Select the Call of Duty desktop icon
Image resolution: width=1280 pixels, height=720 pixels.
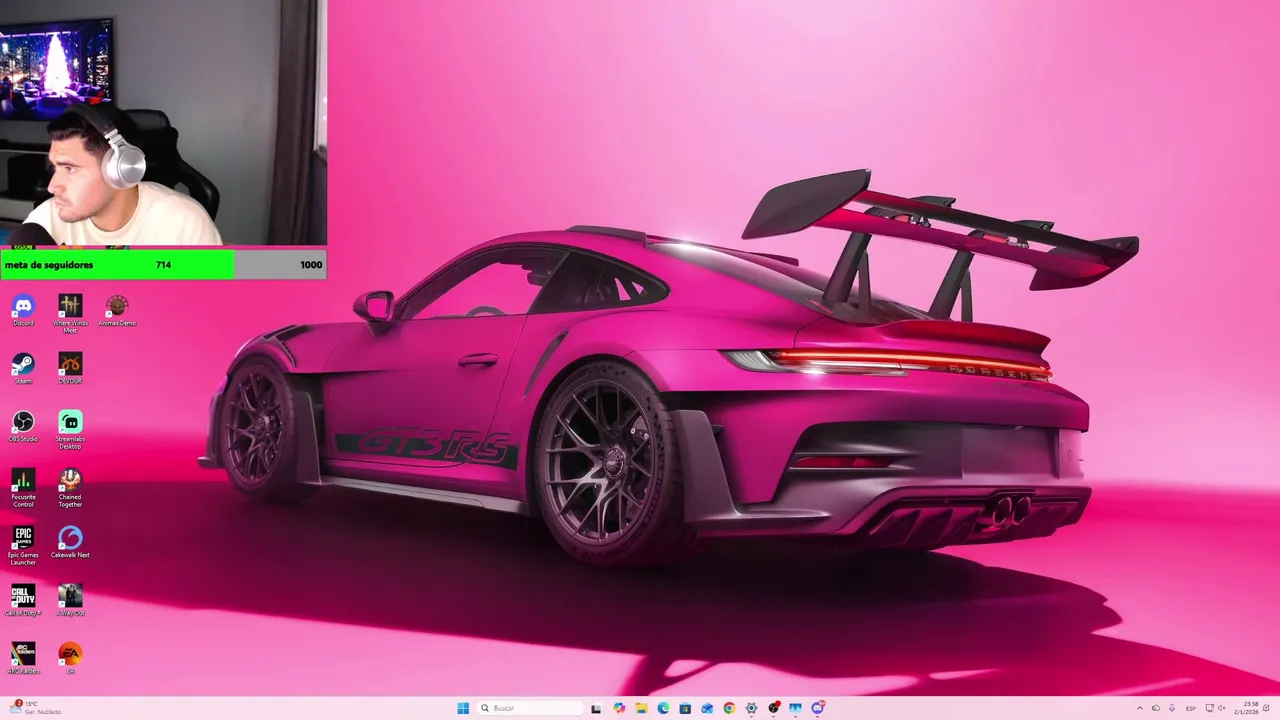(x=23, y=600)
